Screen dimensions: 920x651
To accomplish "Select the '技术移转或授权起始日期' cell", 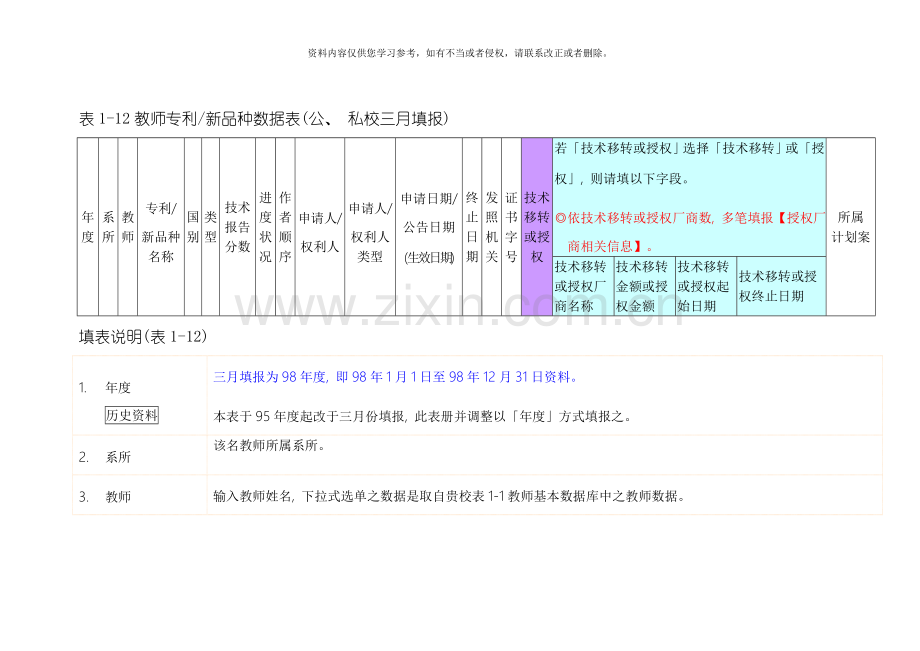I will 706,286.
